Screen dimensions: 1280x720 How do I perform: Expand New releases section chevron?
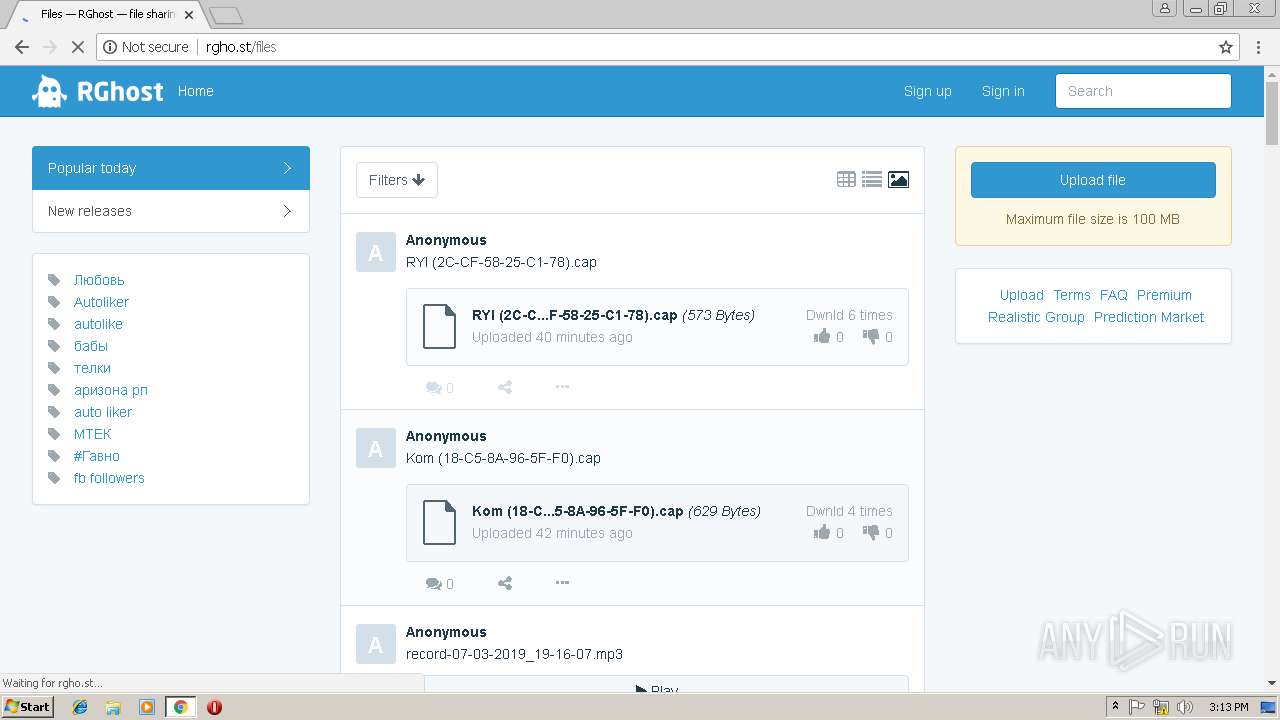(287, 211)
